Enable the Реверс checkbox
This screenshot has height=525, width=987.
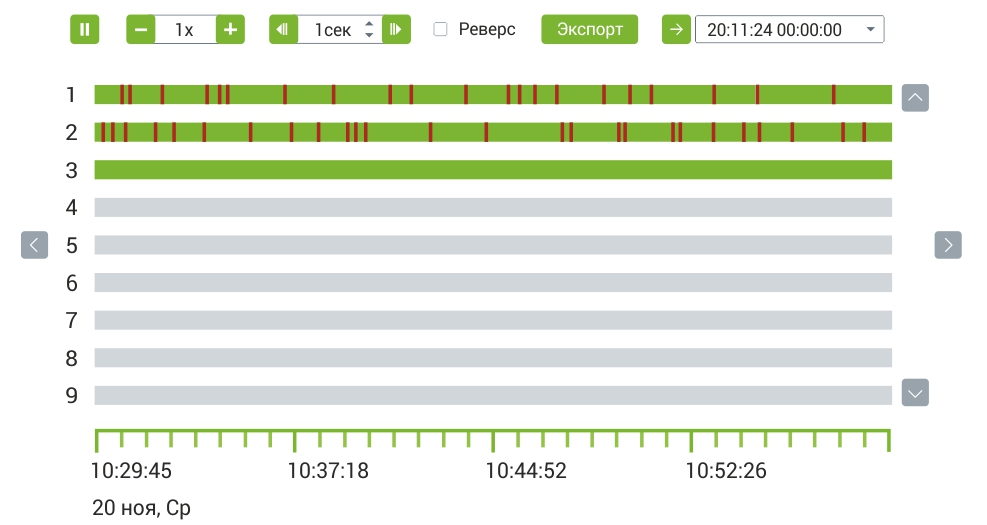click(440, 29)
